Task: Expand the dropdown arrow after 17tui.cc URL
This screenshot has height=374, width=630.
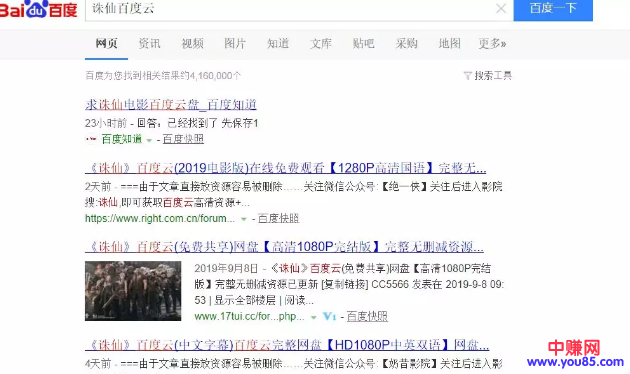Action: [313, 317]
